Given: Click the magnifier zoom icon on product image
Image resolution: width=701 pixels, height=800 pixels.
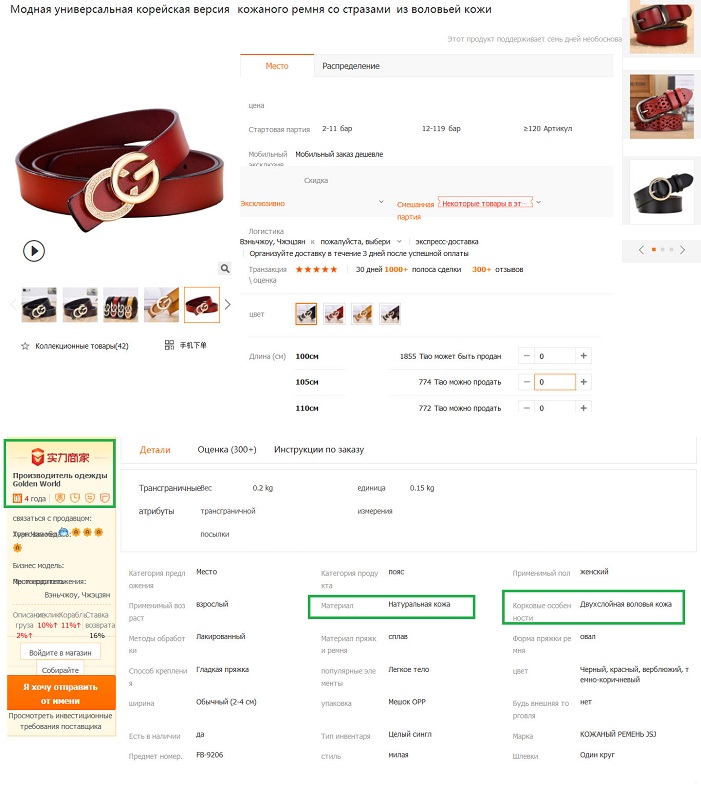Looking at the screenshot, I should (x=224, y=268).
